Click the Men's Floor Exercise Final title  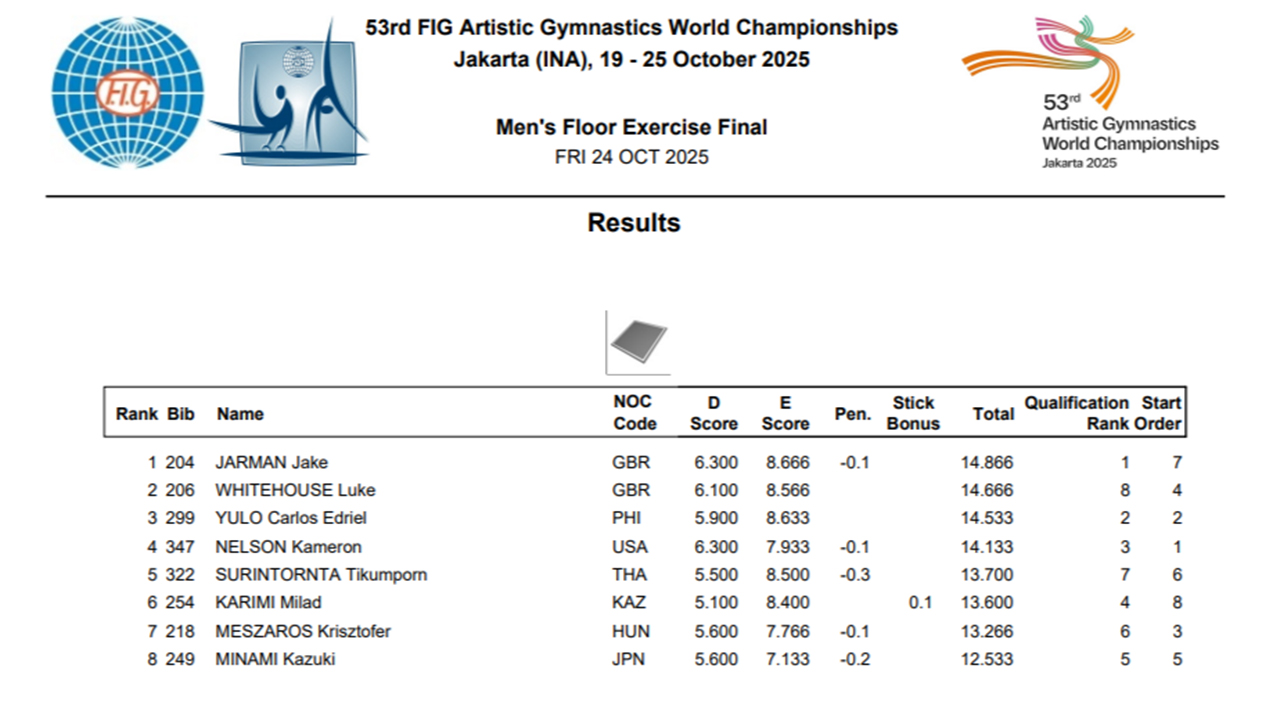(x=632, y=128)
